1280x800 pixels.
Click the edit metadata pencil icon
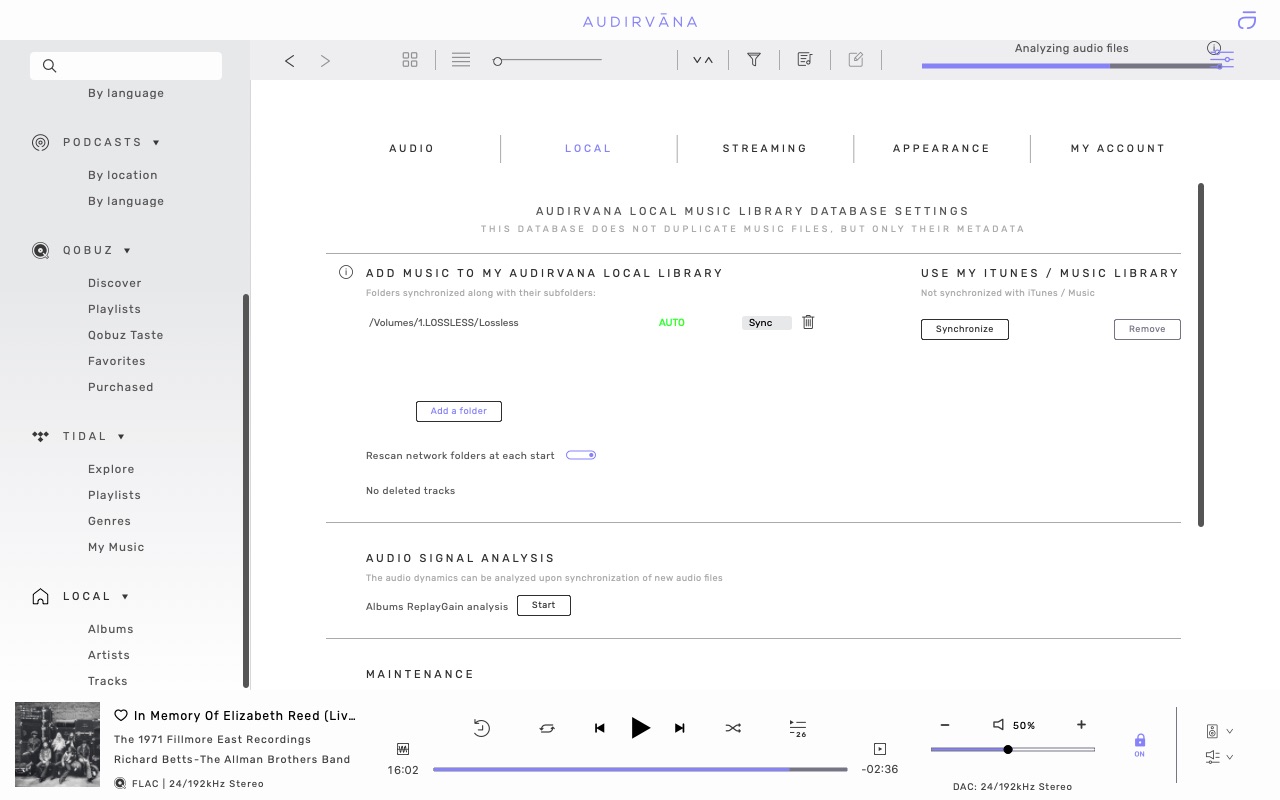(856, 60)
